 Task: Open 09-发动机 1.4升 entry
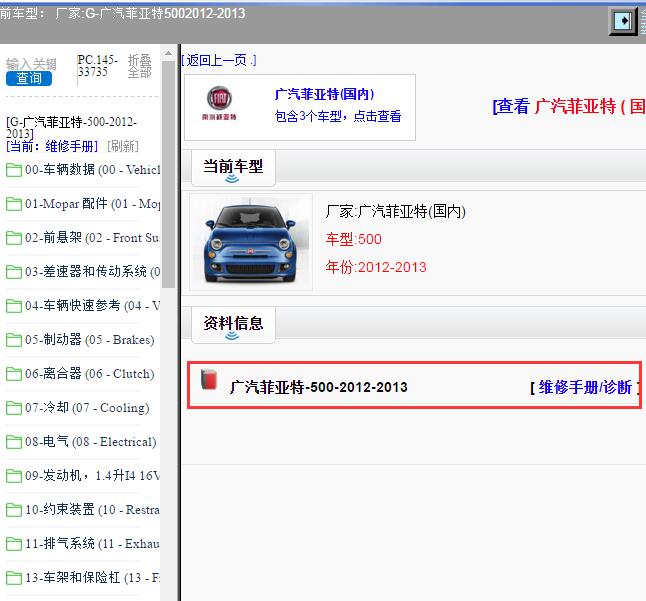[x=92, y=476]
